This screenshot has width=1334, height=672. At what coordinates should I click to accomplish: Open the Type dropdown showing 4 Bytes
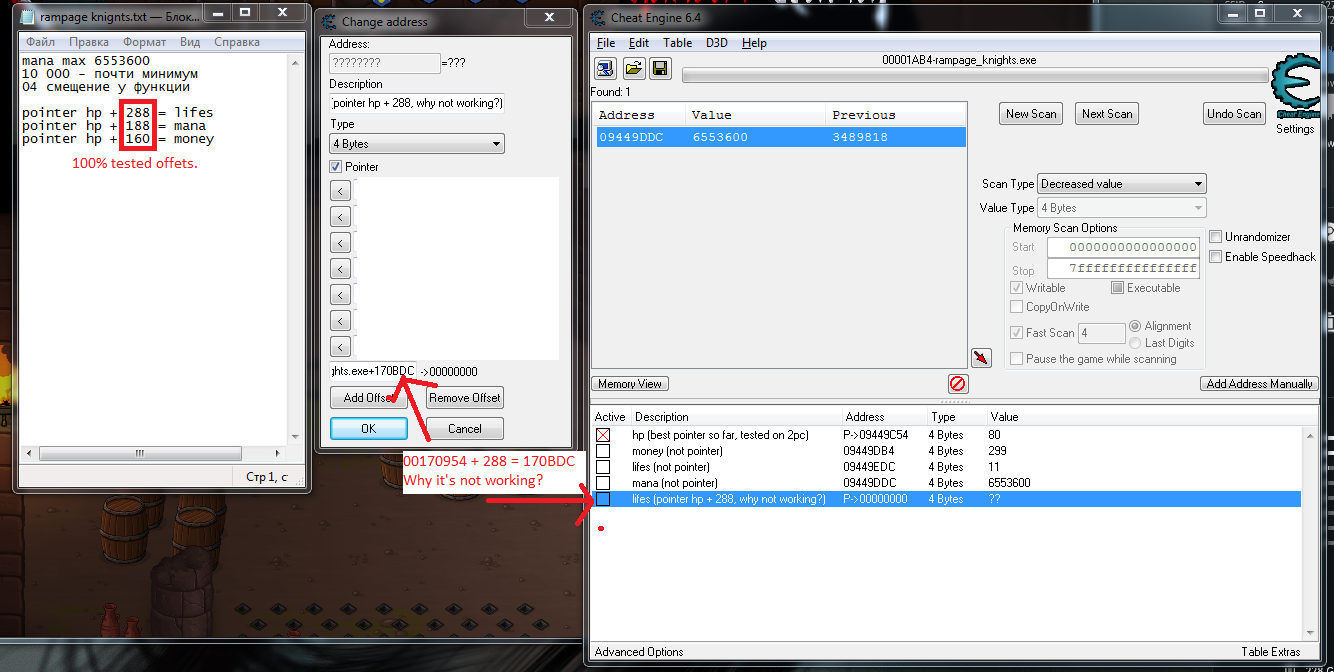click(x=416, y=144)
